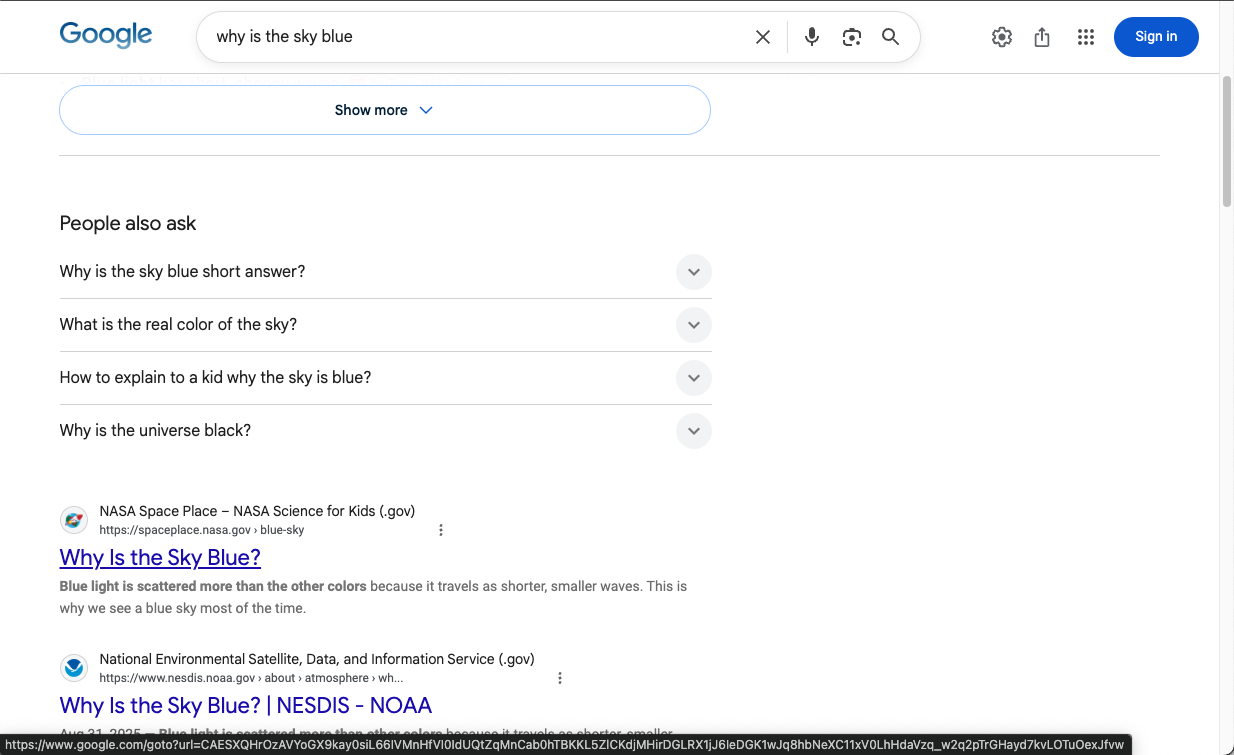Click NASA snippet "Blue light is scattered more"

(x=213, y=586)
